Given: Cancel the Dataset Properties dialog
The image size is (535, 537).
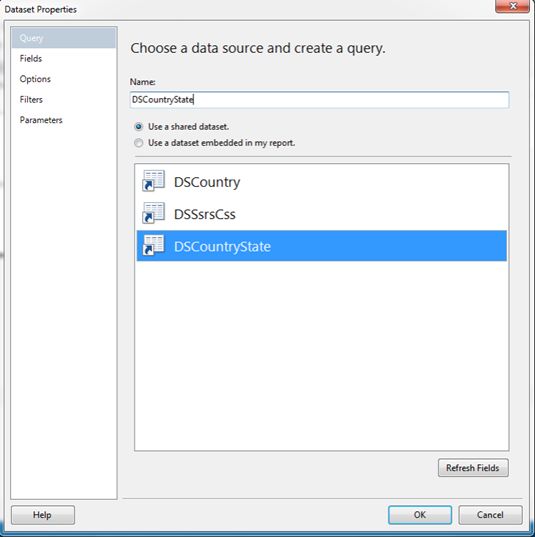Looking at the screenshot, I should 490,515.
